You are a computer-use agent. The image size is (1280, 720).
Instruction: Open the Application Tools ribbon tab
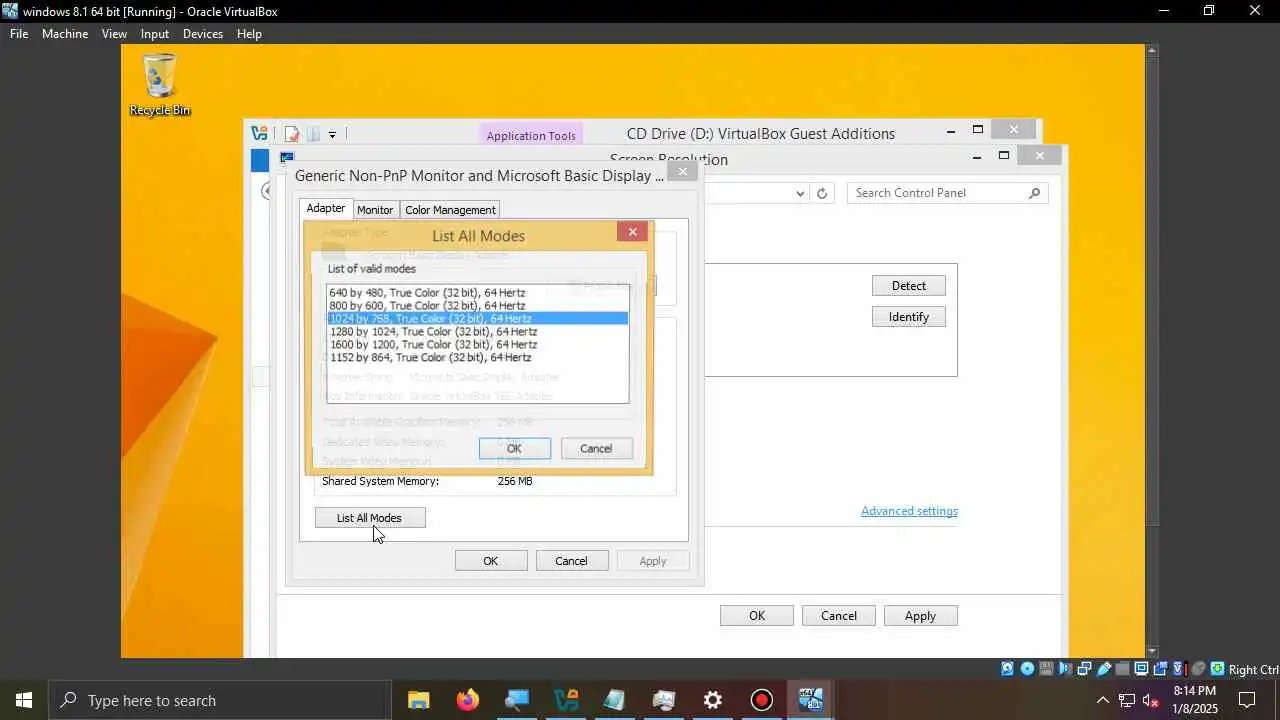(531, 135)
